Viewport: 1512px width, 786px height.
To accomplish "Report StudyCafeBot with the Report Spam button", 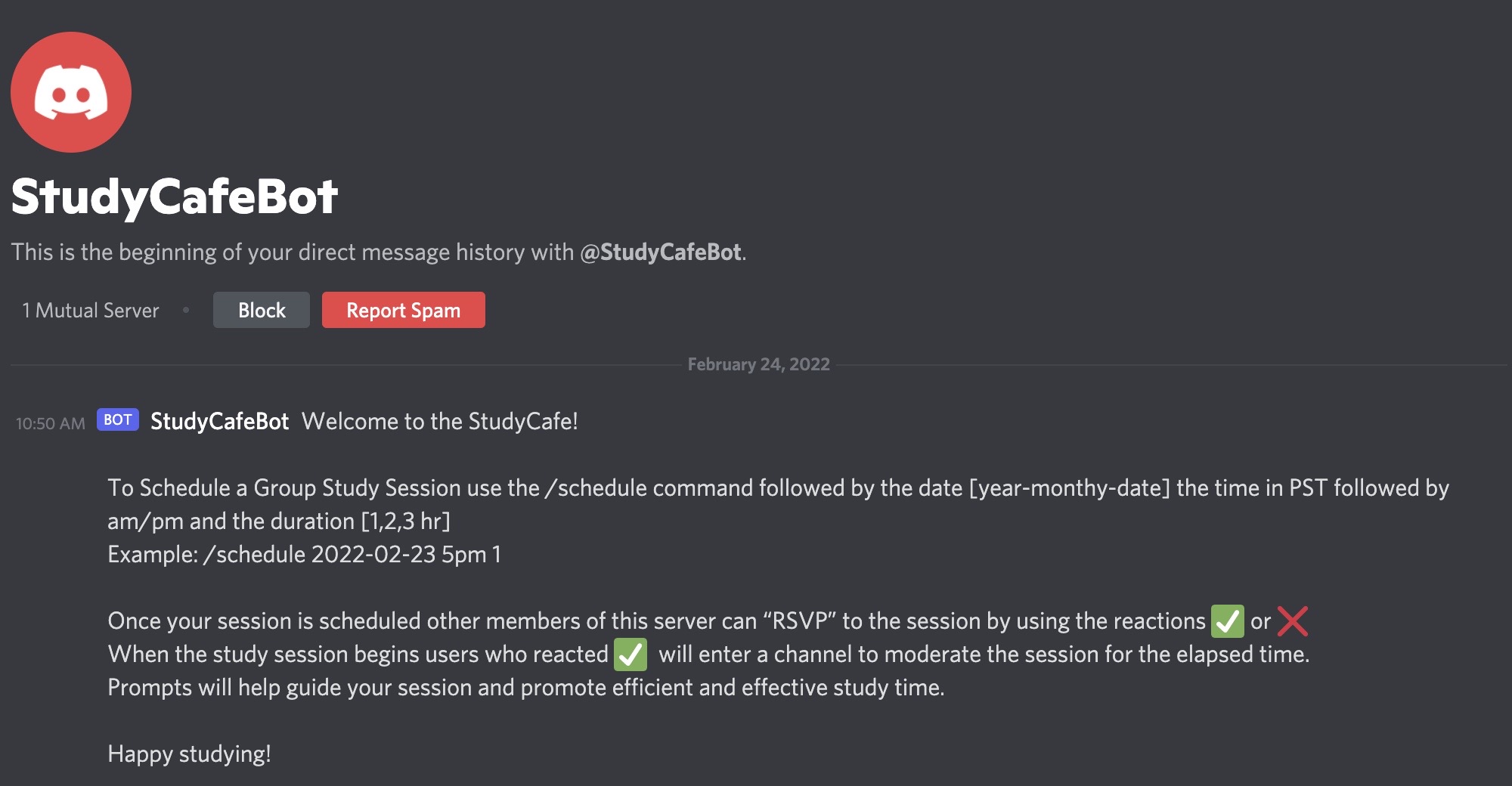I will 404,310.
